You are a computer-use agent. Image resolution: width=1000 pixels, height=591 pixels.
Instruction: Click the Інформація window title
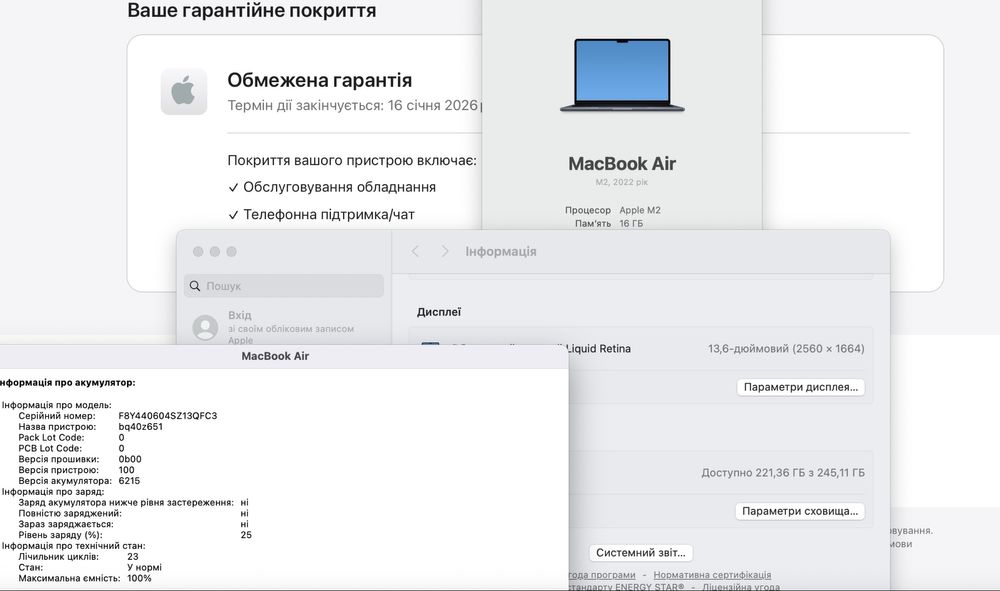(501, 251)
